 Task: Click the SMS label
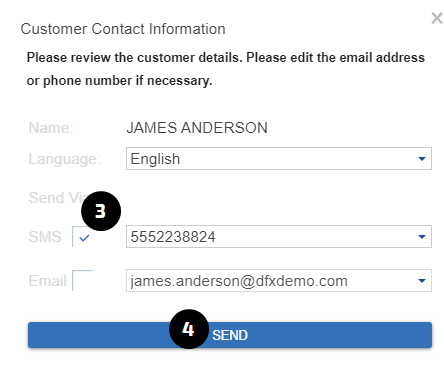pos(45,237)
